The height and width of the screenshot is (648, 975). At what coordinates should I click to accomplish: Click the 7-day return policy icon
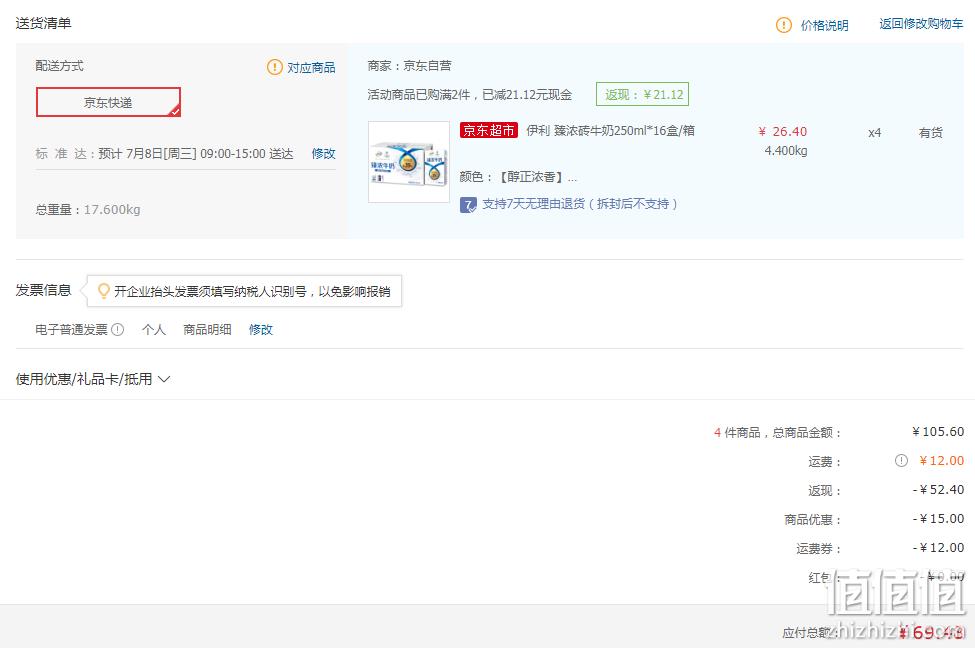click(x=468, y=205)
